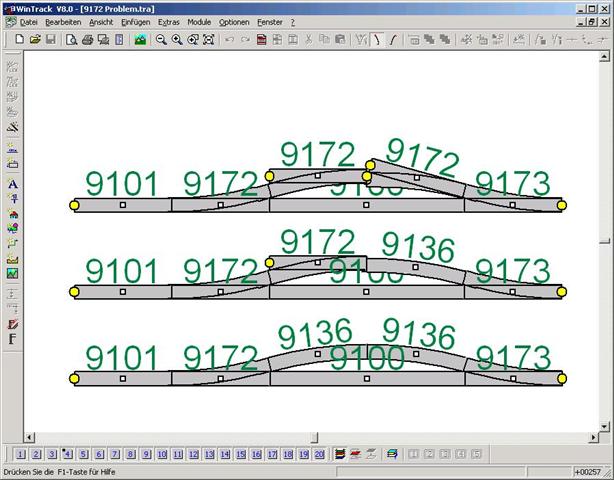This screenshot has height=480, width=614.
Task: Click the Print icon
Action: [87, 39]
